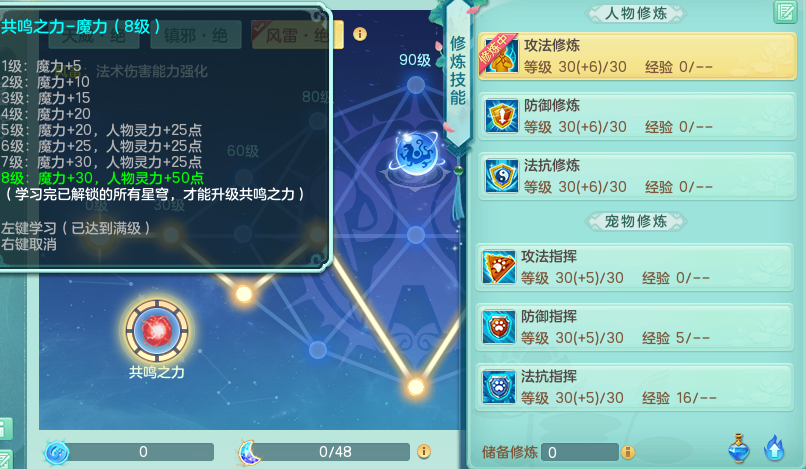Select the 防御指挥 pet training row
The width and height of the screenshot is (806, 469).
(x=635, y=327)
